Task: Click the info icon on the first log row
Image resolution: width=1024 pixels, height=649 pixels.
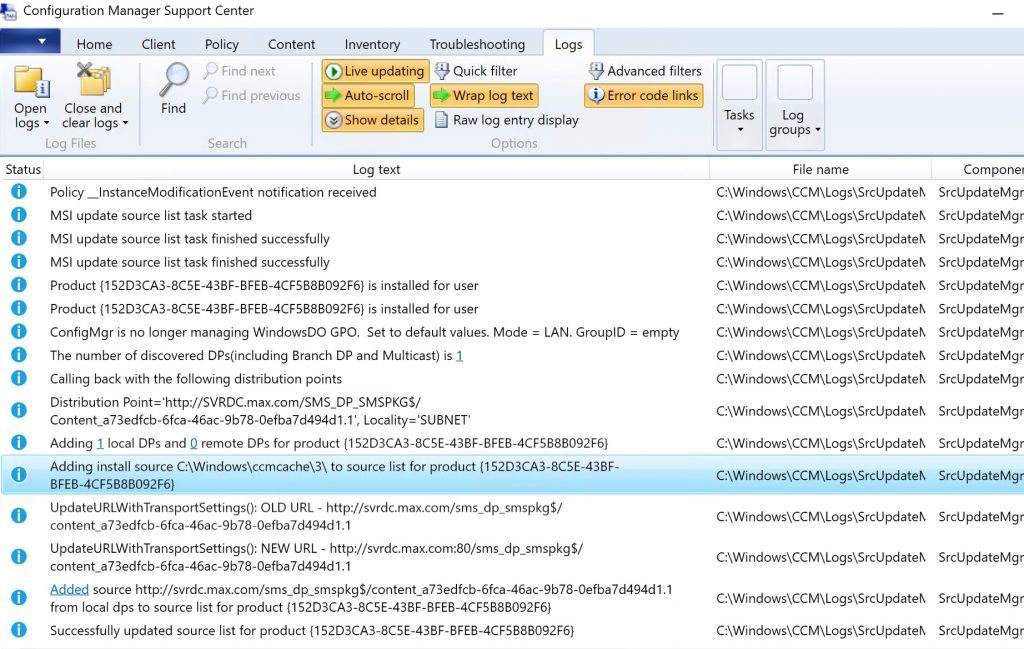Action: point(18,192)
